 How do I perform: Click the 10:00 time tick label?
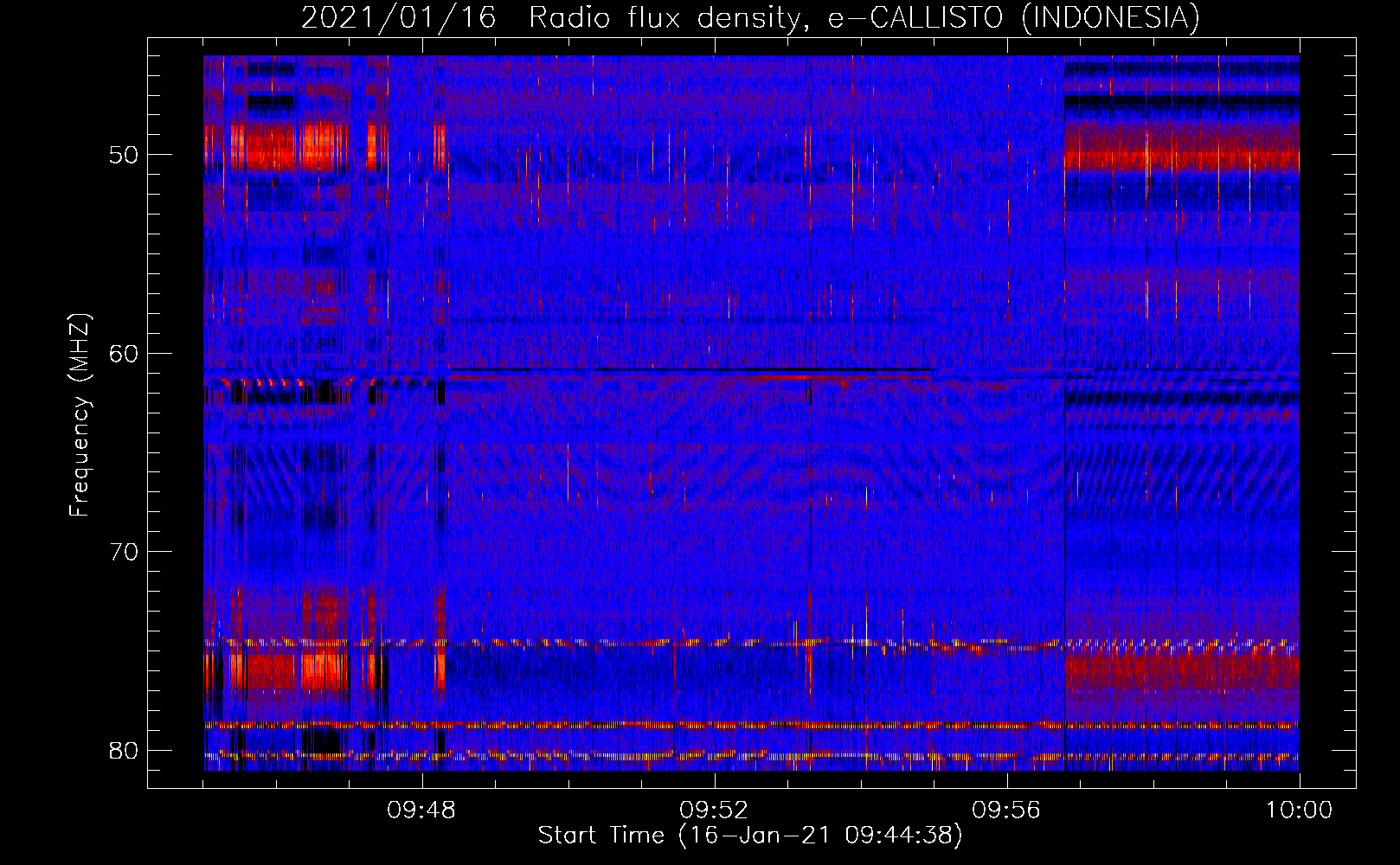pyautogui.click(x=1299, y=811)
